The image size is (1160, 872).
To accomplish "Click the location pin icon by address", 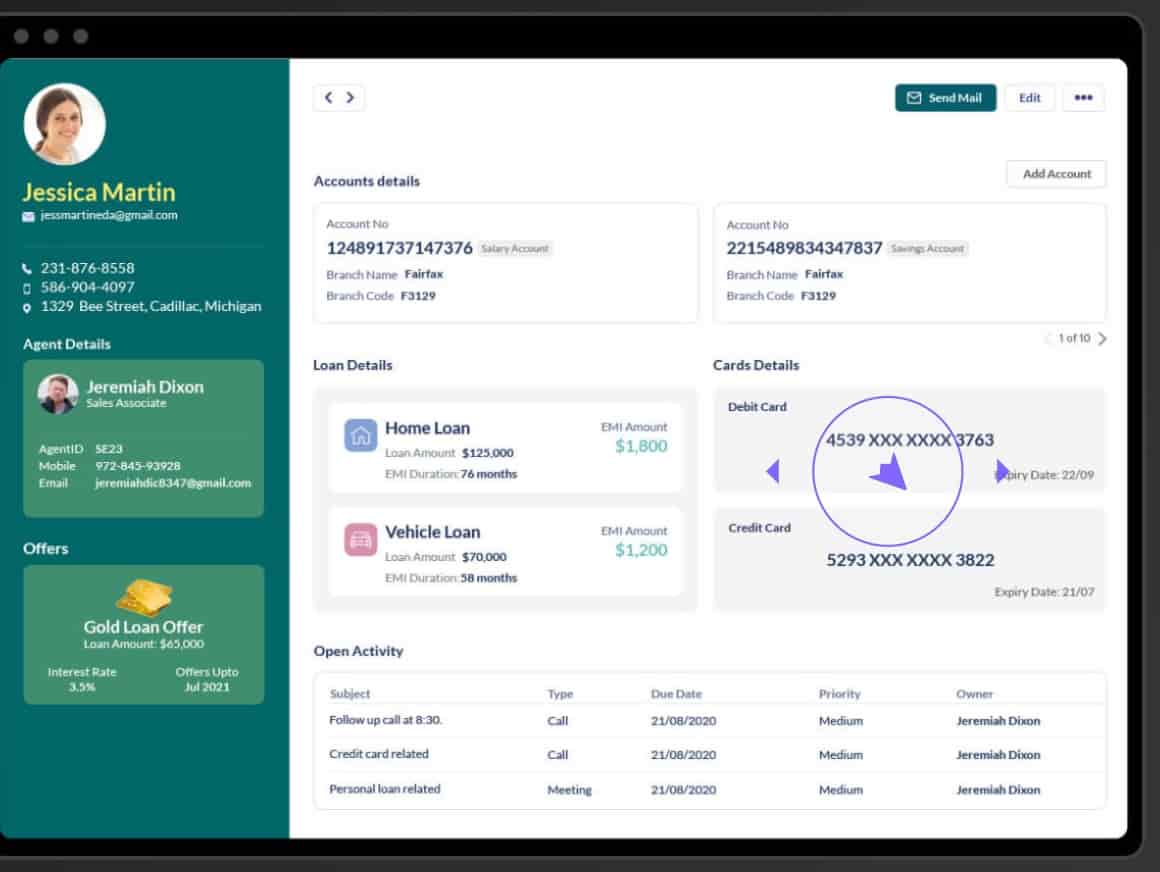I will (27, 308).
